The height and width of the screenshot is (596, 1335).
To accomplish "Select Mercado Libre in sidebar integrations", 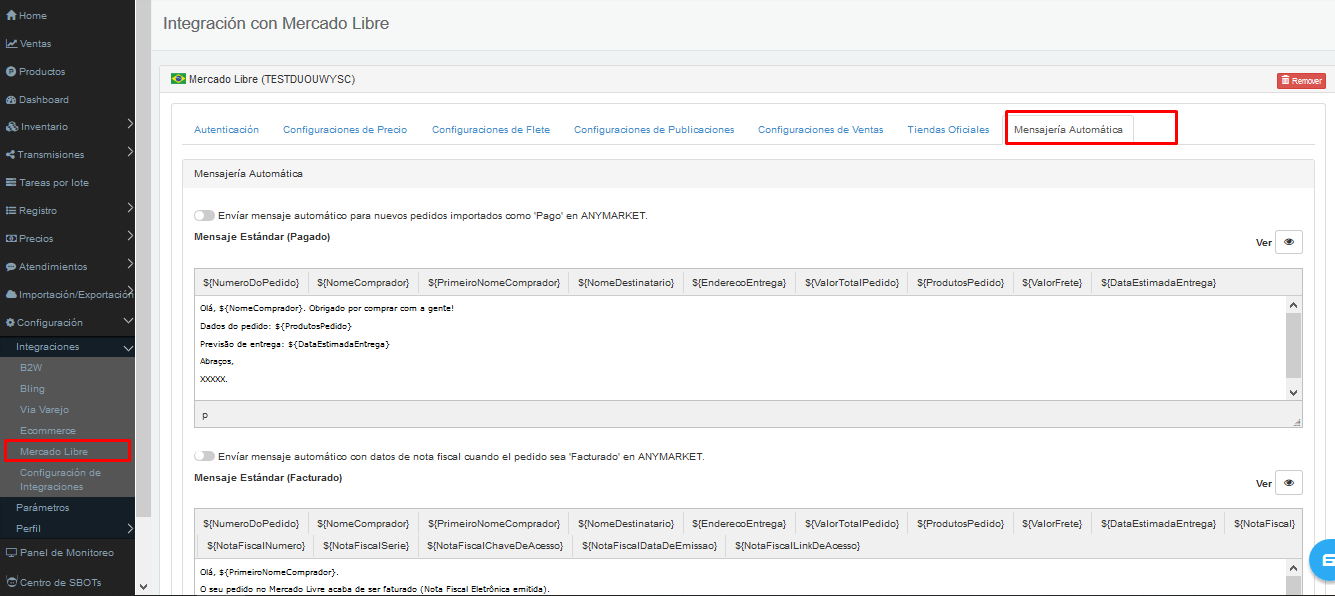I will pos(54,452).
